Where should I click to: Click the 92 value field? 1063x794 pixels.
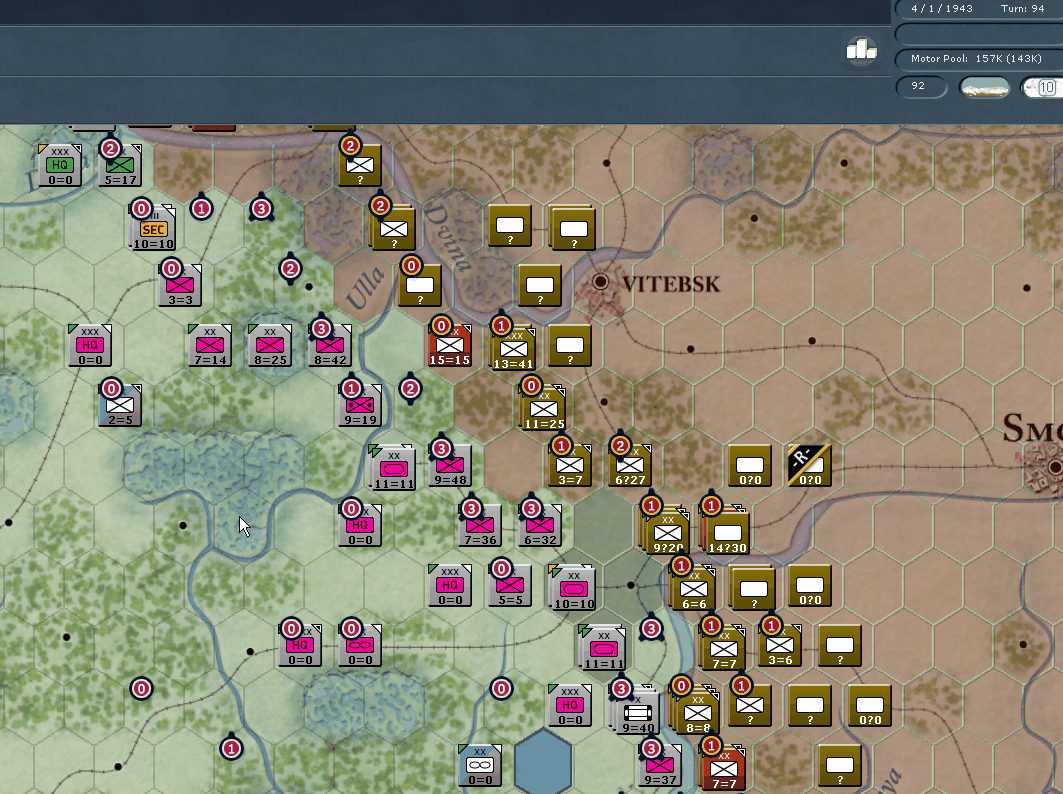coord(921,86)
